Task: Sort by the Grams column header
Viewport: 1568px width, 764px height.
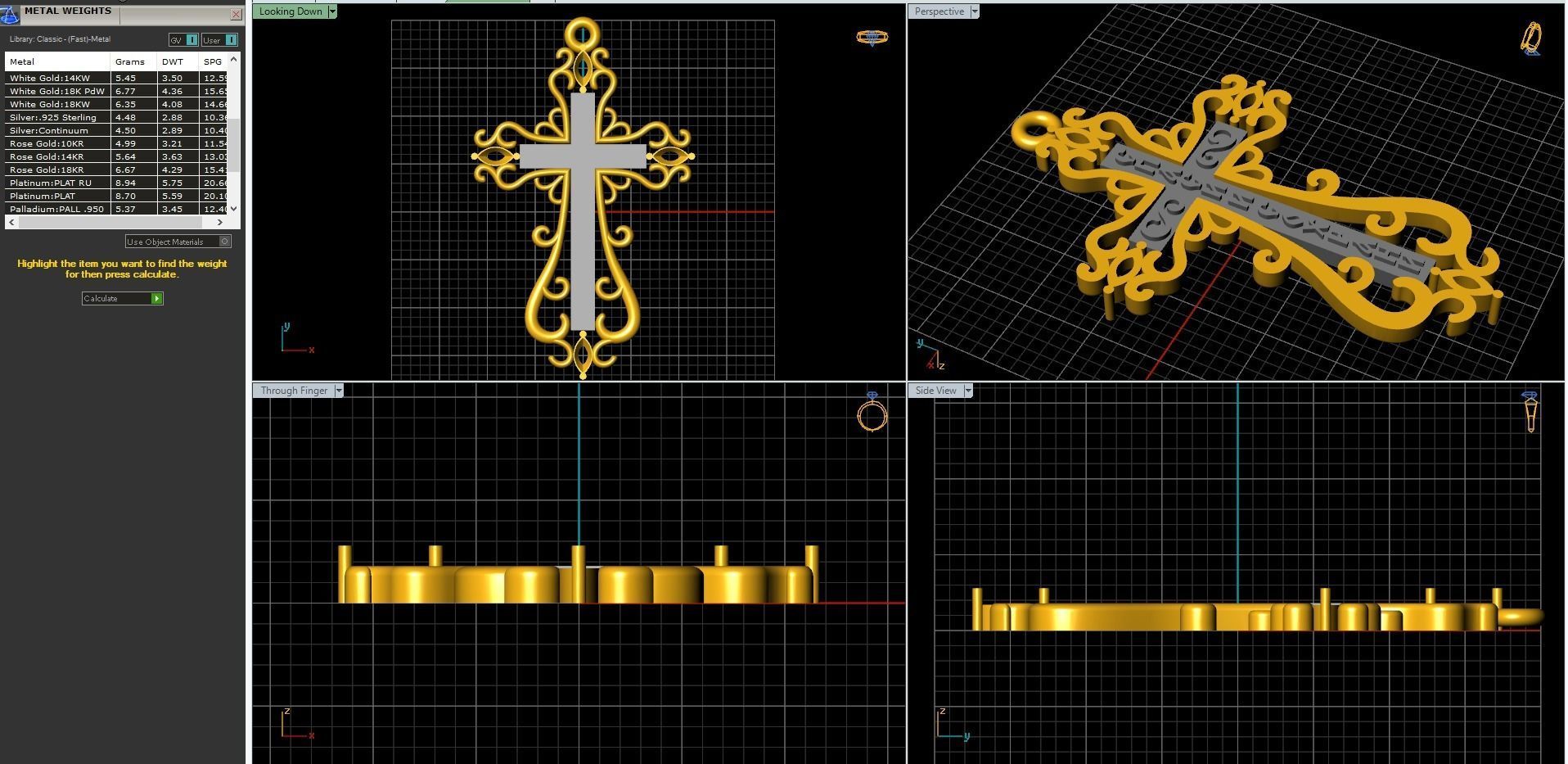Action: 133,61
